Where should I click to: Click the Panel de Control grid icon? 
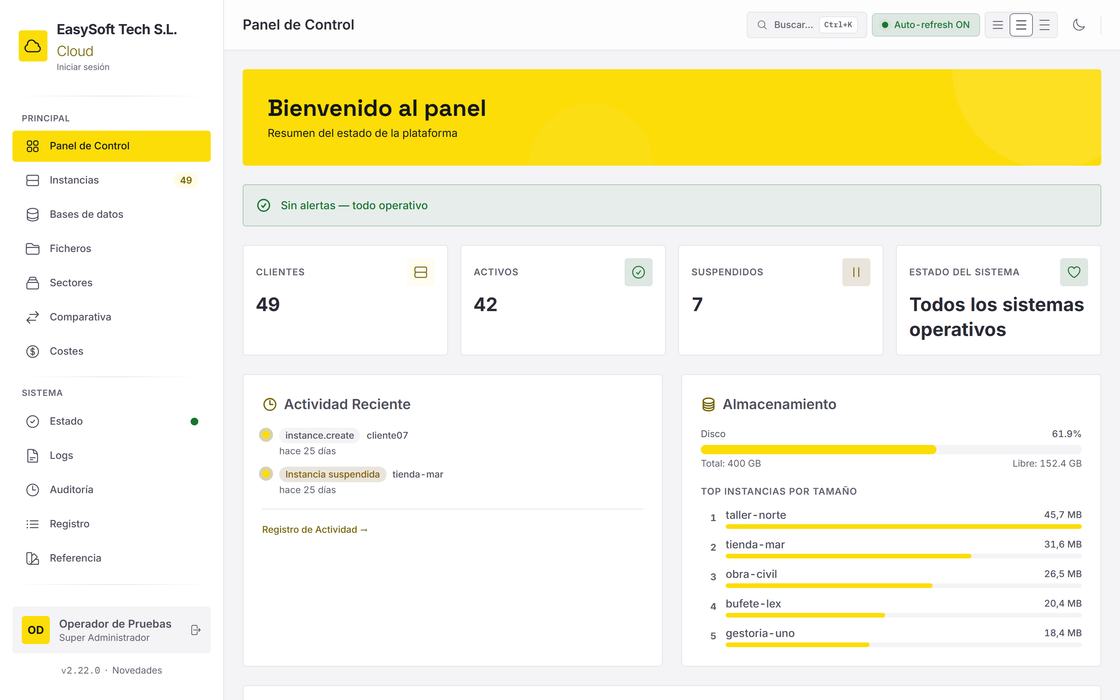coord(33,146)
